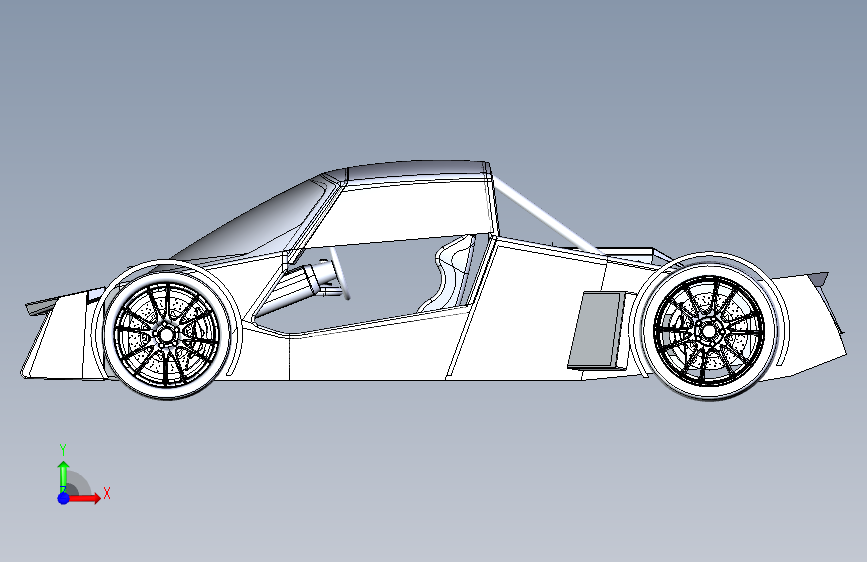Select the diagonal roll bar strut behind the roof

[x=546, y=217]
